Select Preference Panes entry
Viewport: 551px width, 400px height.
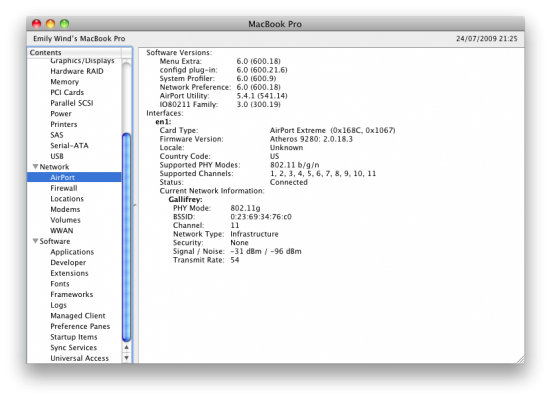pyautogui.click(x=80, y=326)
